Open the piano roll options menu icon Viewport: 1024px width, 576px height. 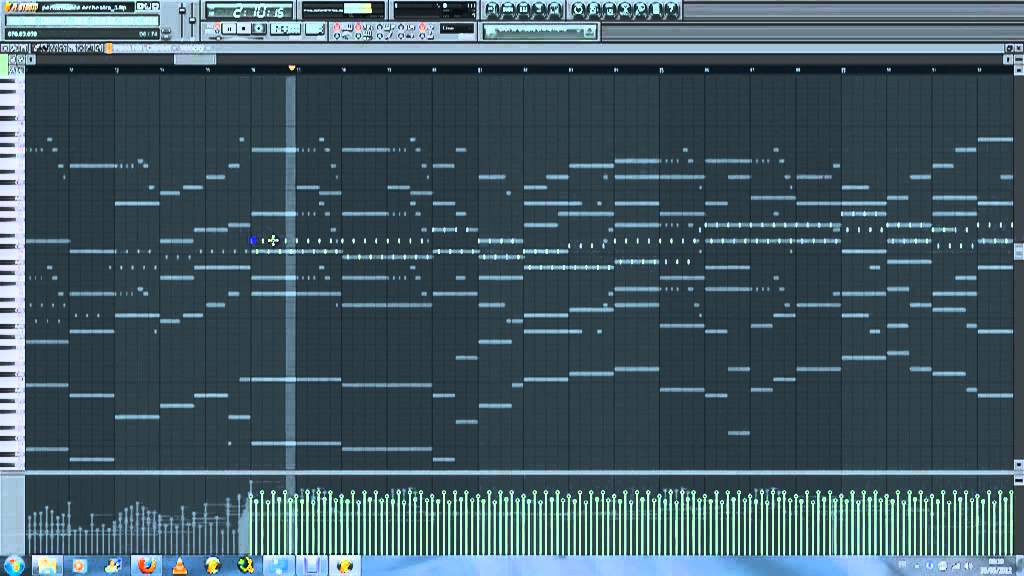point(6,48)
